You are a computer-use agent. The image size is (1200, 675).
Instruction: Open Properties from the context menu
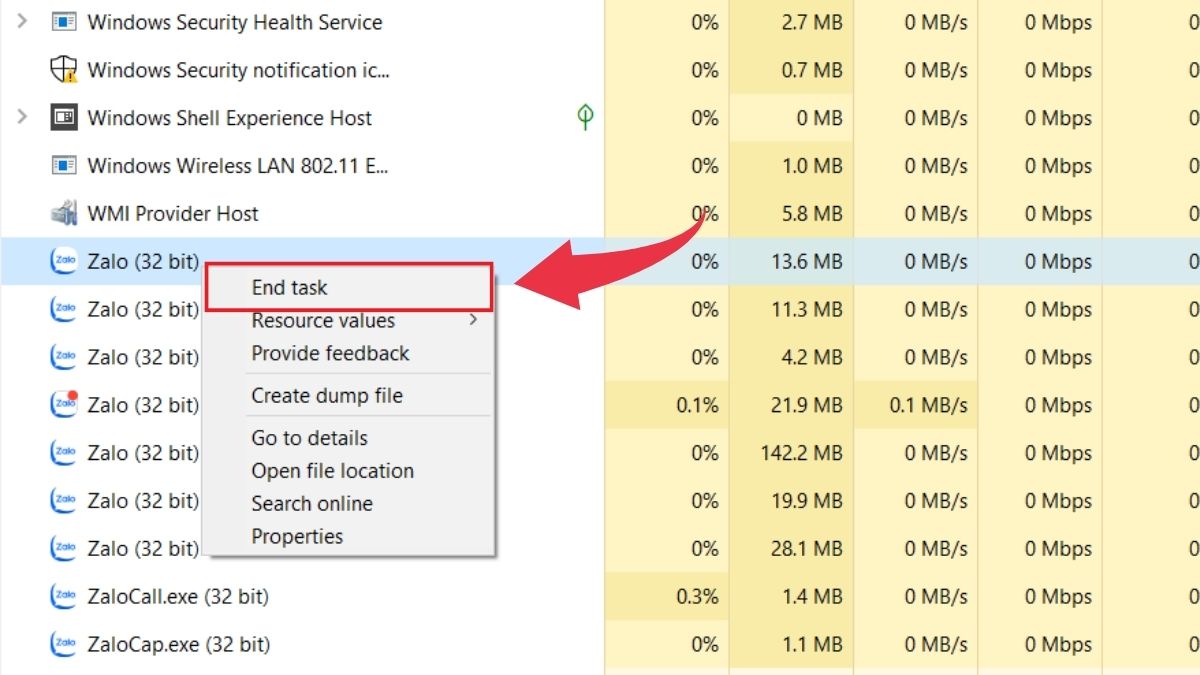297,536
